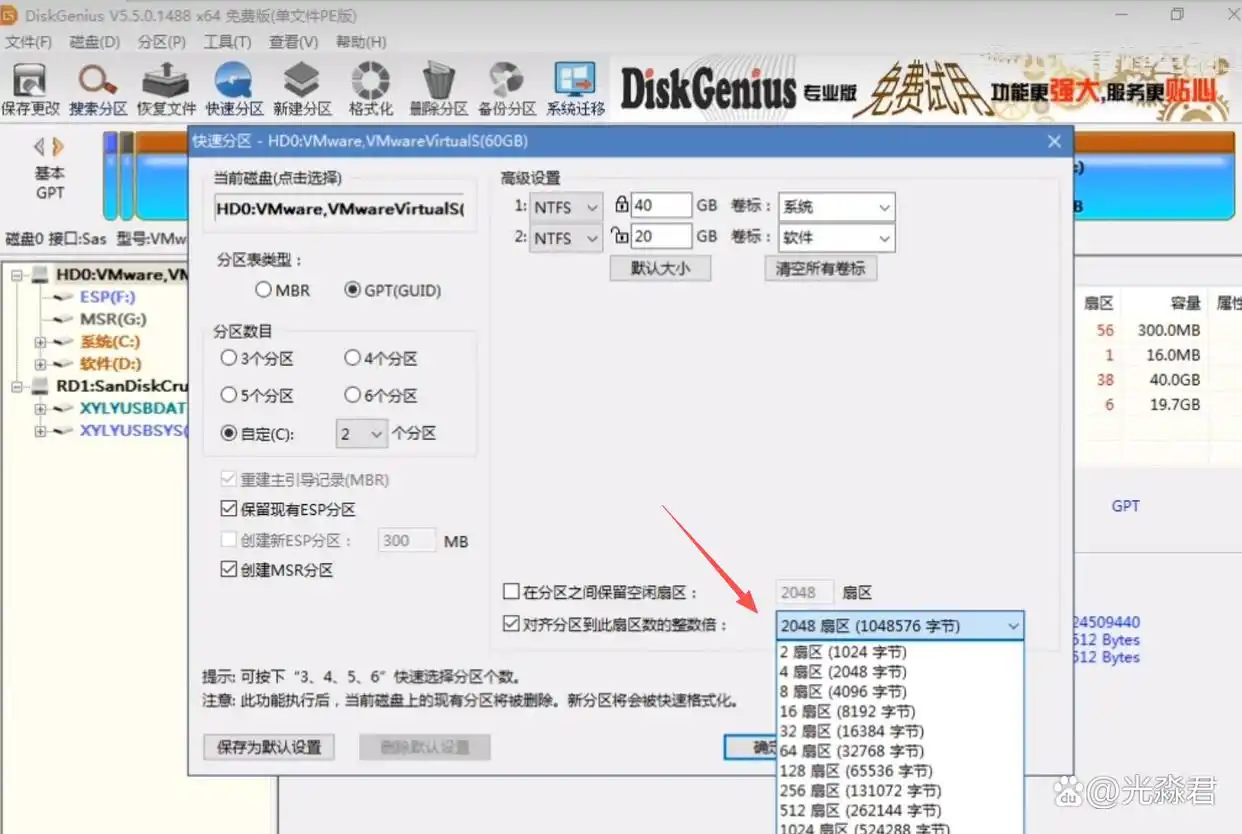
Task: Select 512 扇区 (262144 字节) from list
Action: pos(900,810)
